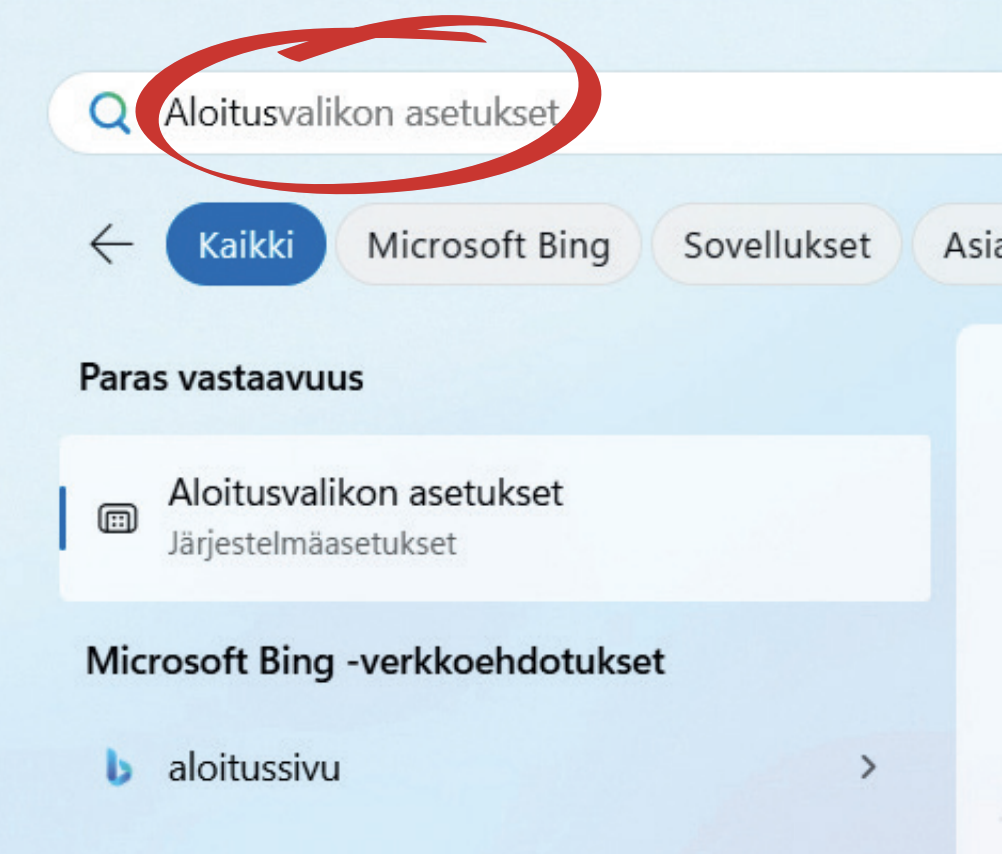Click the typed word 'Aloitus' in search
Image resolution: width=1002 pixels, height=854 pixels.
[220, 113]
